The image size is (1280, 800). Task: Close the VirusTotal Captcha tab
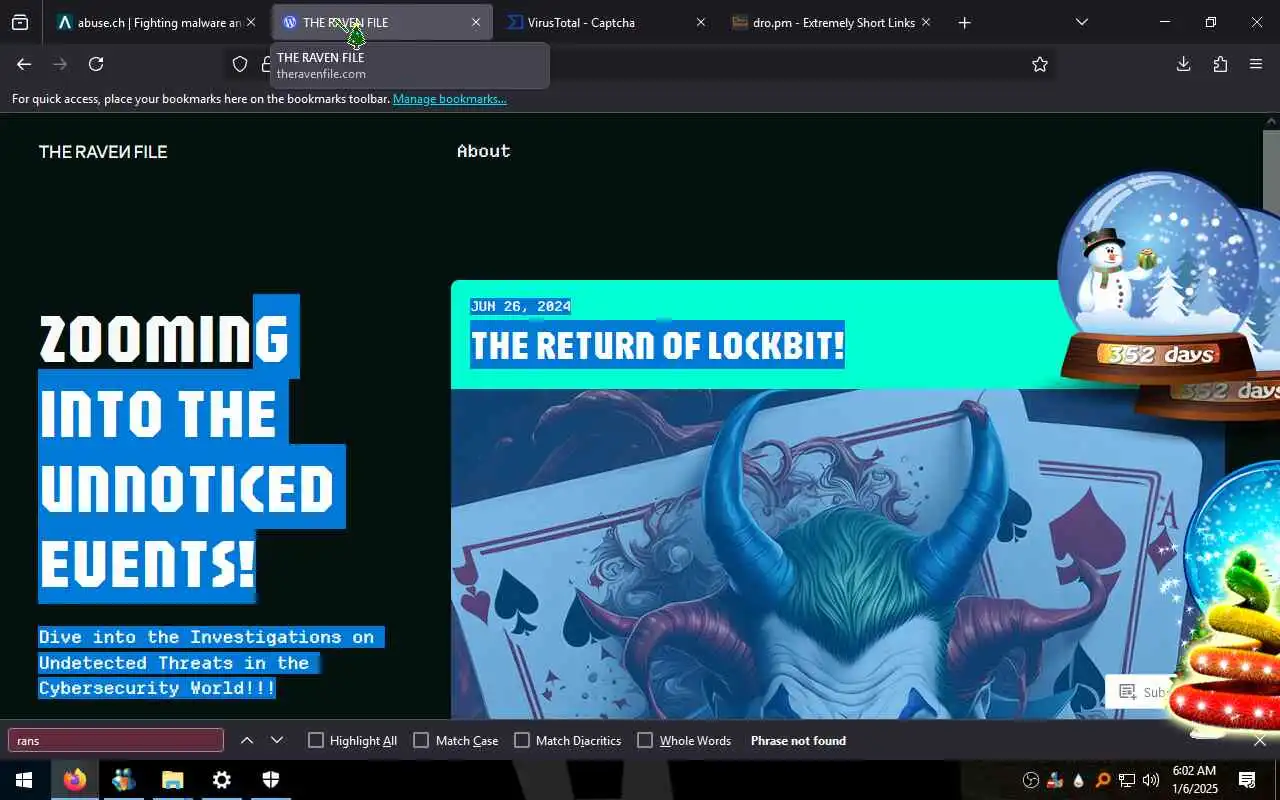(700, 22)
